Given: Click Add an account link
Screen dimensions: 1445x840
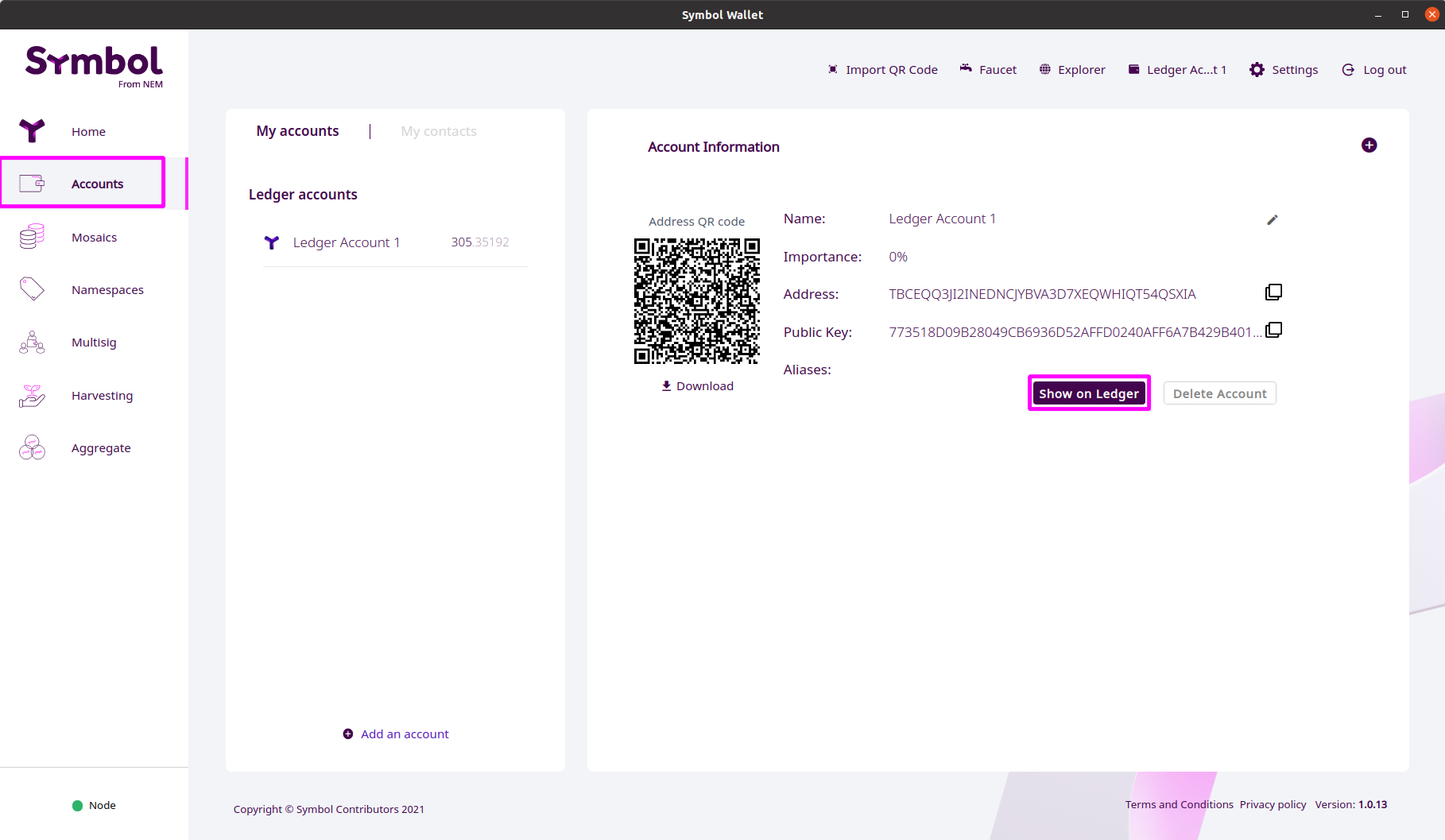Looking at the screenshot, I should [x=405, y=734].
